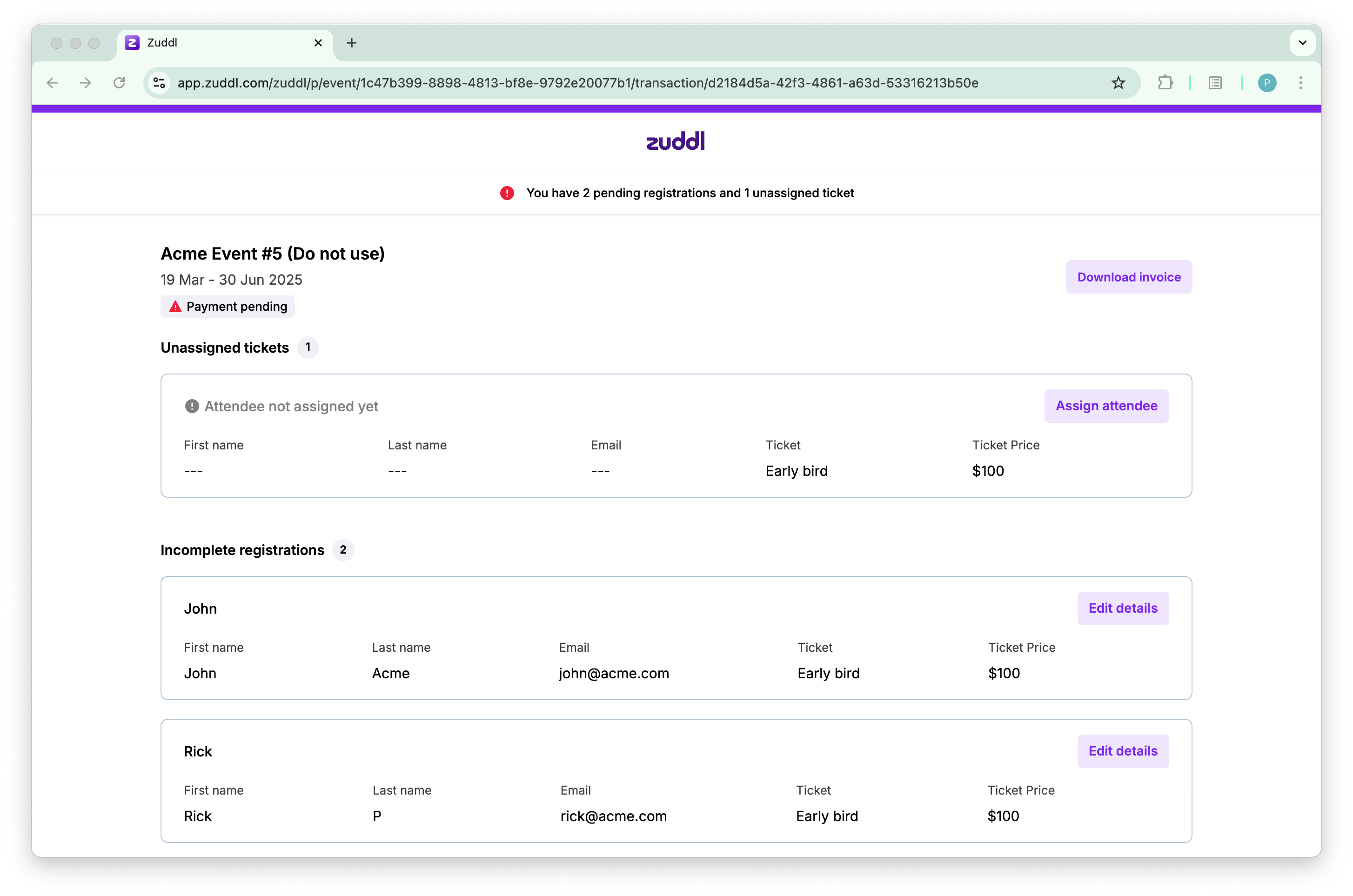This screenshot has width=1353, height=896.
Task: Open the reading list side panel icon
Action: (x=1215, y=83)
